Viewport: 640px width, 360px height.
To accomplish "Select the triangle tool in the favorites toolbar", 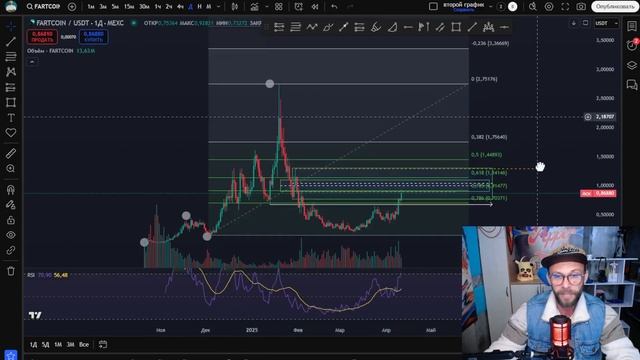I will pos(392,27).
